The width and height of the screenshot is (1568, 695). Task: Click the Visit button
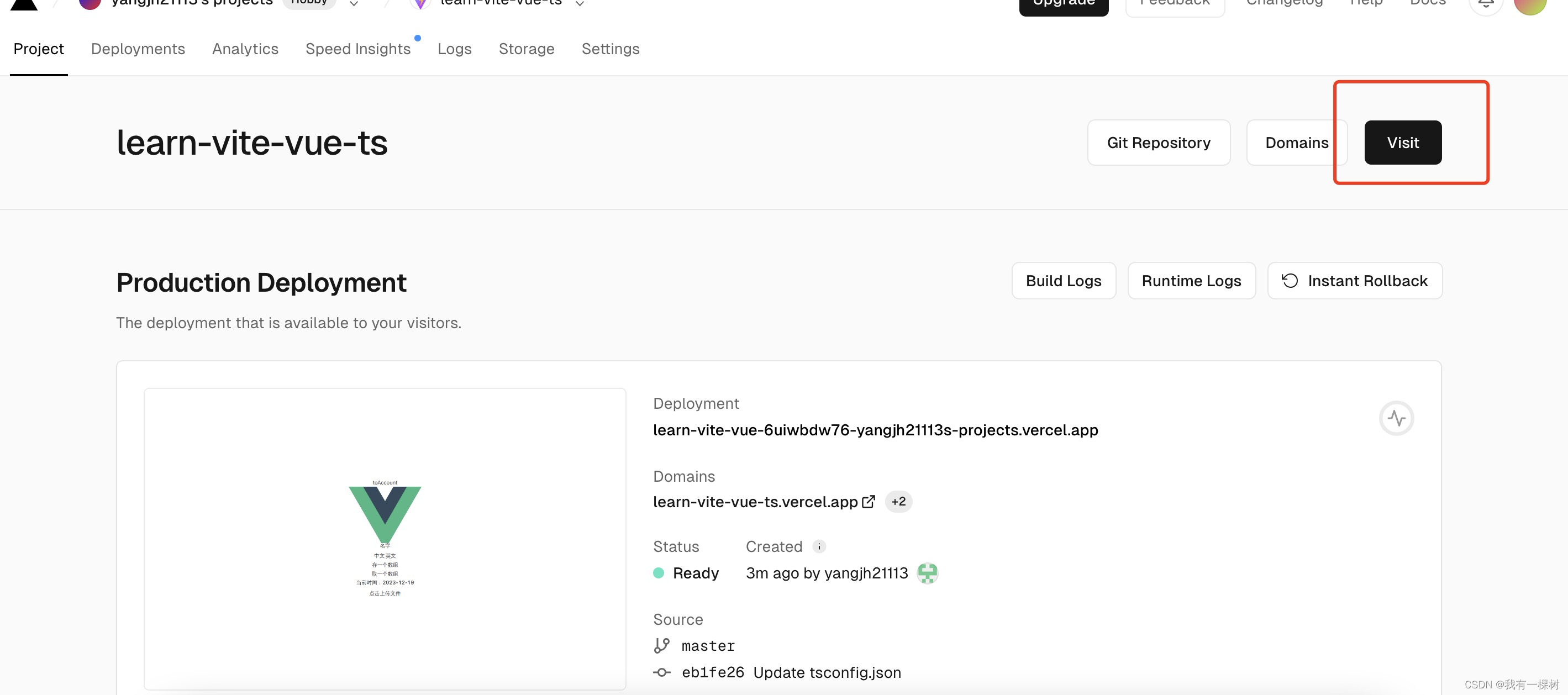point(1402,143)
